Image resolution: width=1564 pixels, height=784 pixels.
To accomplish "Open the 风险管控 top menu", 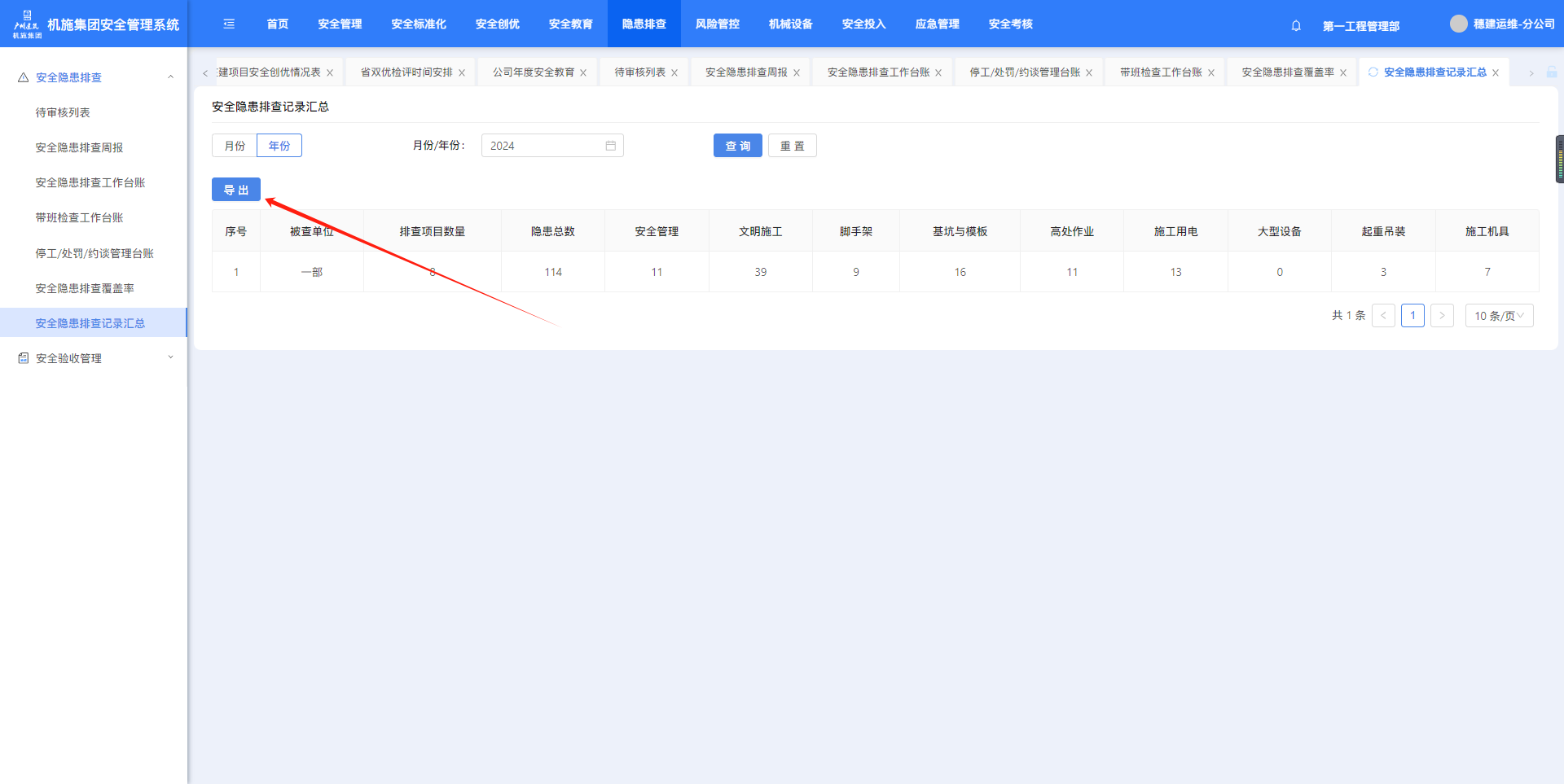I will 717,24.
